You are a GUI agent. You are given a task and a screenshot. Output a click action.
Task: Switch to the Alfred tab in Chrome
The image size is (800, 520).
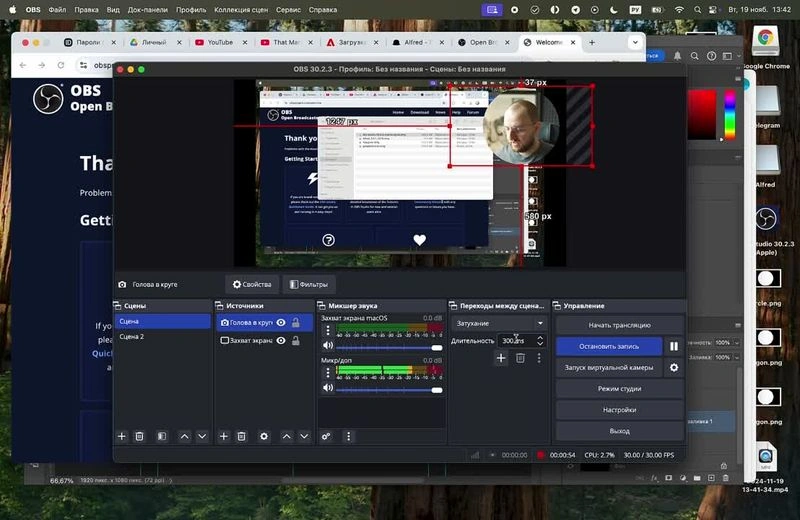tap(417, 42)
